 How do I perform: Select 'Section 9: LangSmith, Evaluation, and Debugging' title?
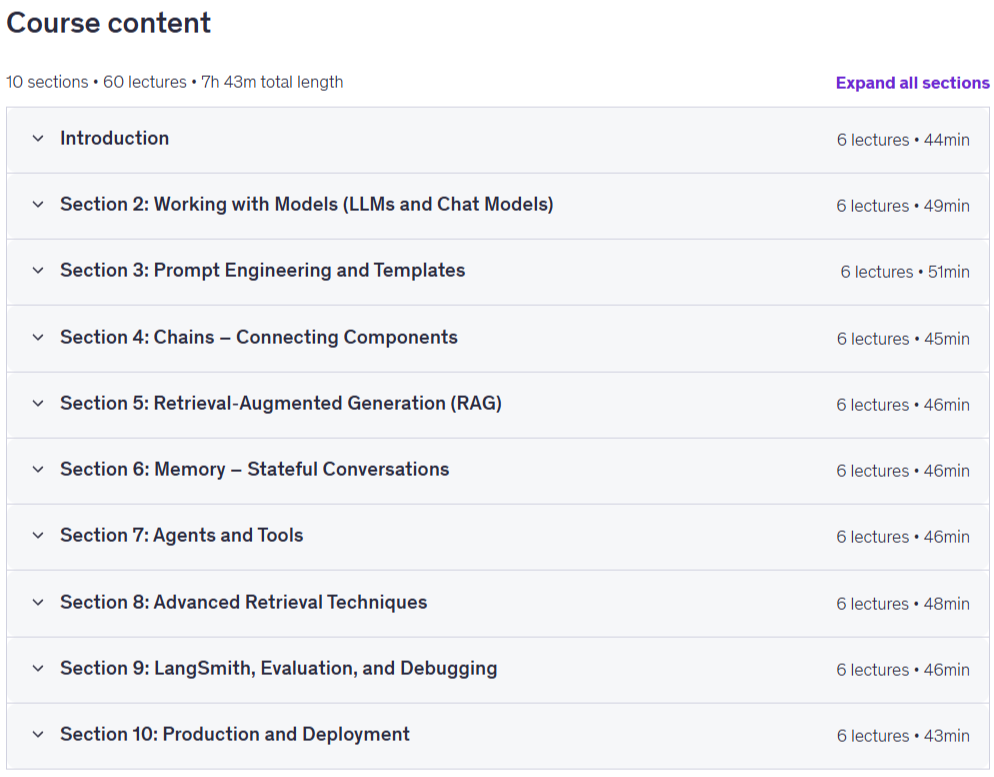coord(279,668)
